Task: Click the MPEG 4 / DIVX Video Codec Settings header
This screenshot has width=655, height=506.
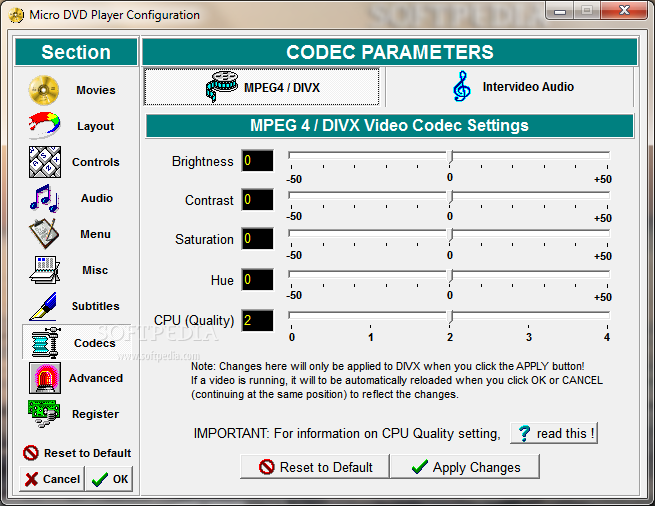Action: pos(389,126)
